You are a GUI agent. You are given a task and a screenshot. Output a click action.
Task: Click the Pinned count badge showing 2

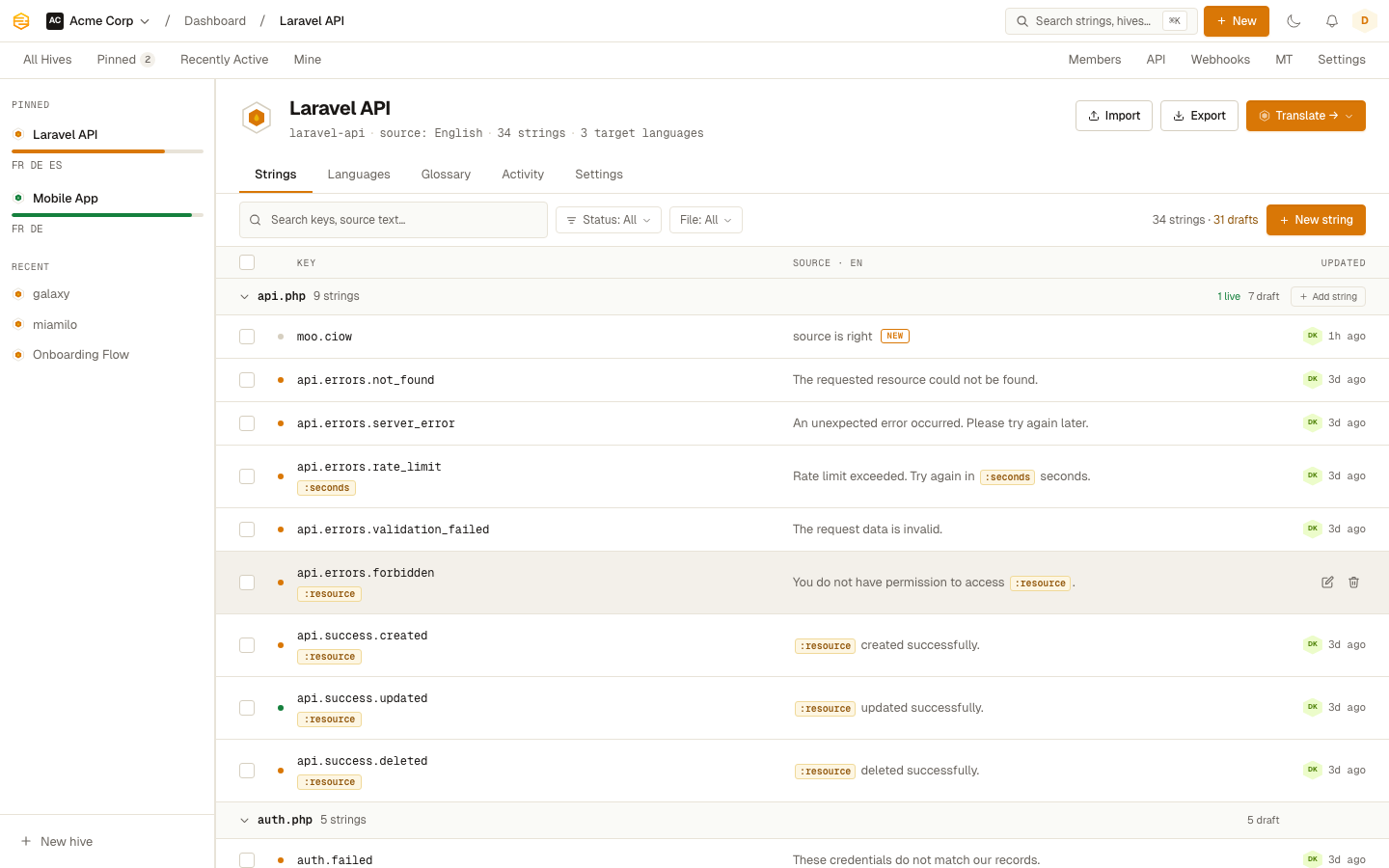tap(148, 60)
